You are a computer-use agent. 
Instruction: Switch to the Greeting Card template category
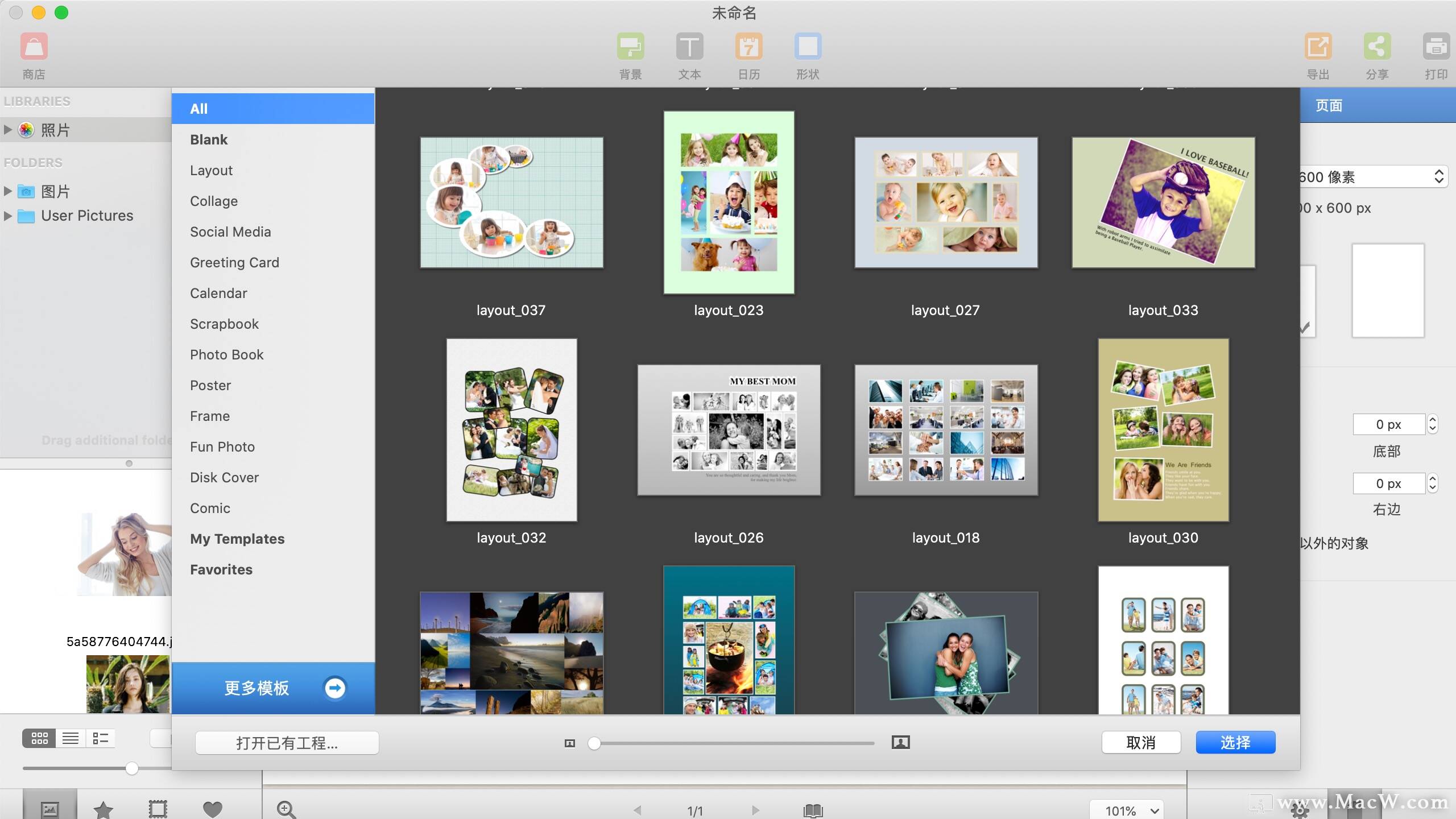point(234,262)
